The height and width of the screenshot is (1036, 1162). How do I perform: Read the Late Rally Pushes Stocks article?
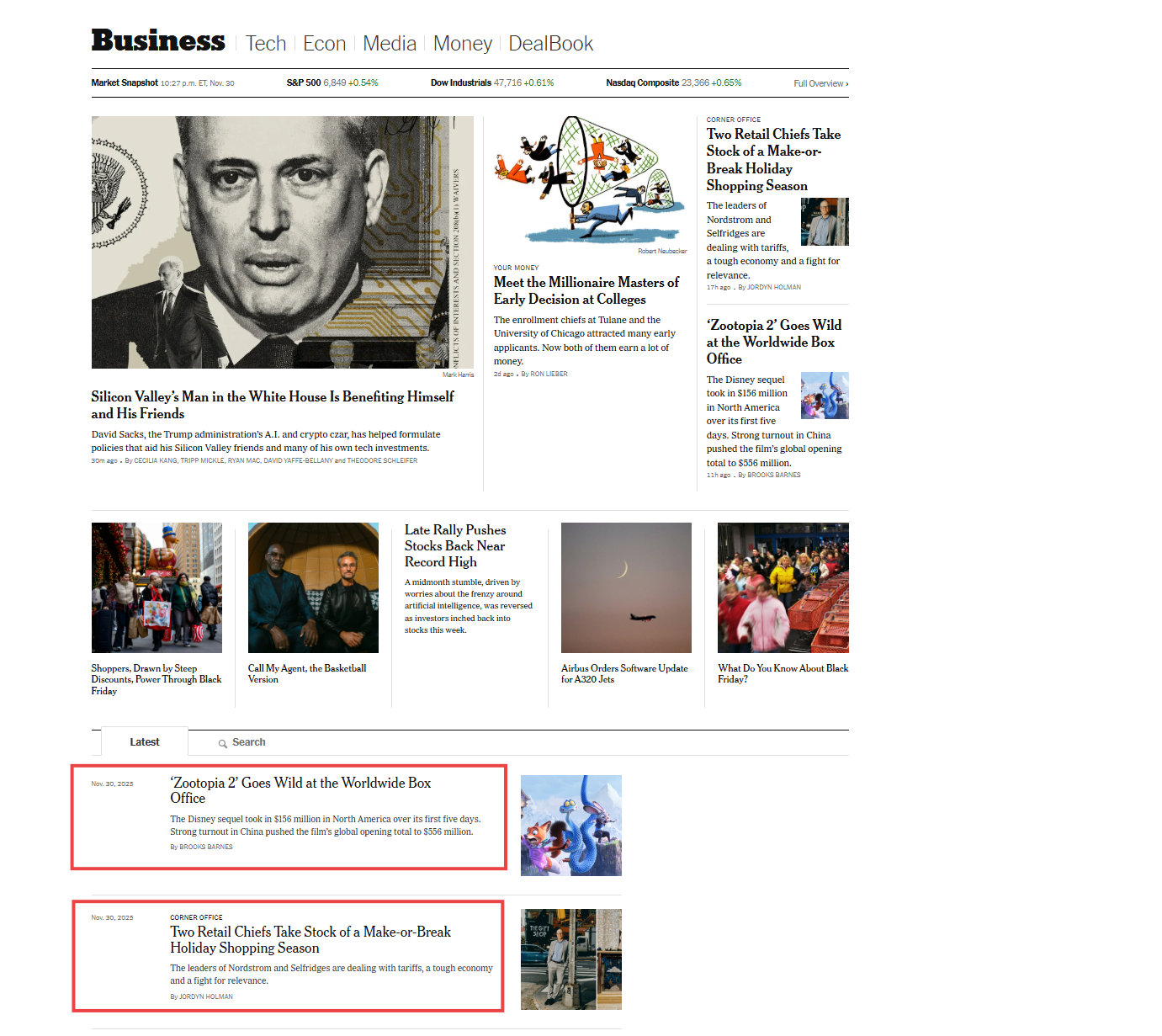pyautogui.click(x=454, y=545)
